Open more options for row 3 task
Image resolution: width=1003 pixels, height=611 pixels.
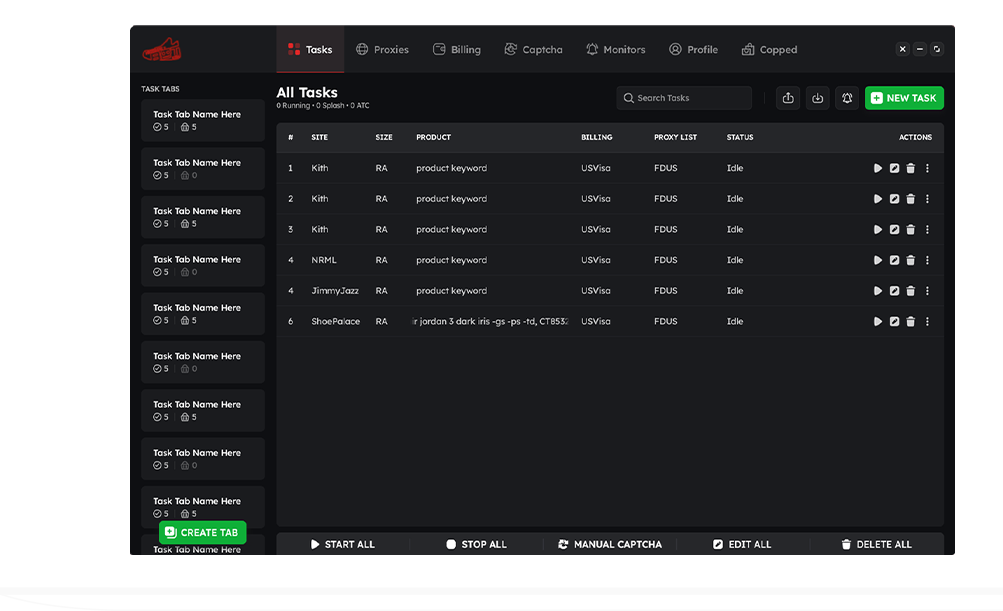tap(927, 230)
